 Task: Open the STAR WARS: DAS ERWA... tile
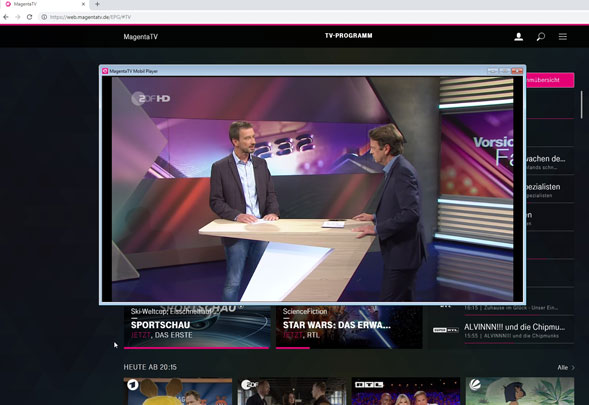[x=349, y=326]
